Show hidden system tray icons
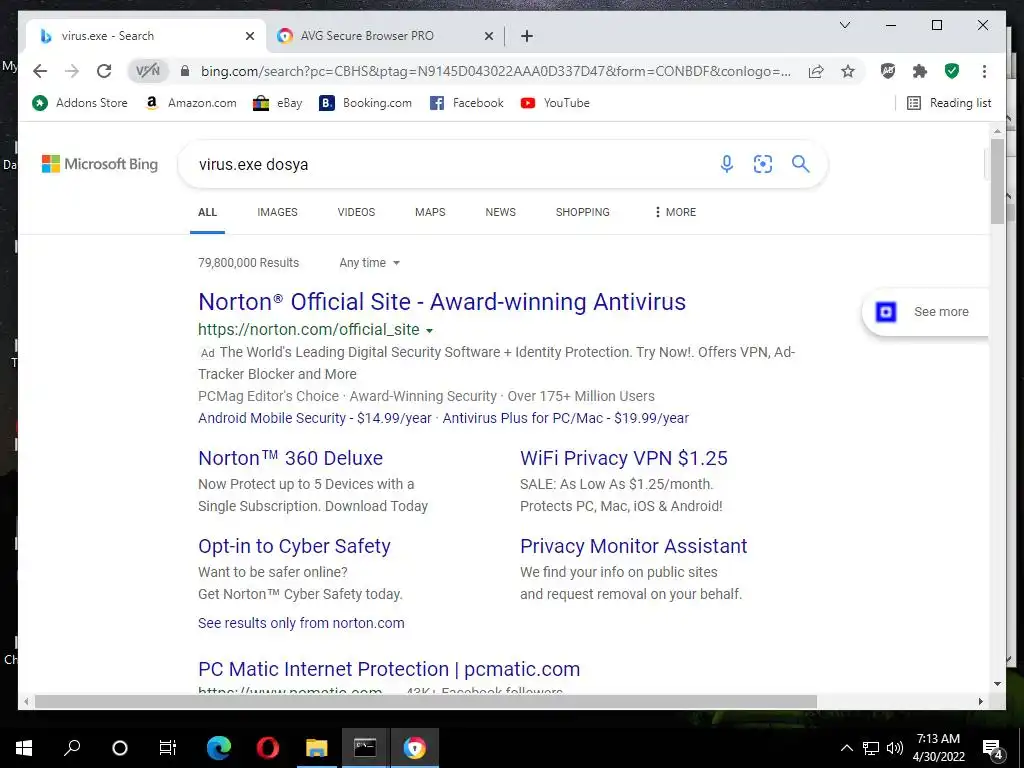Viewport: 1024px width, 768px height. 846,748
